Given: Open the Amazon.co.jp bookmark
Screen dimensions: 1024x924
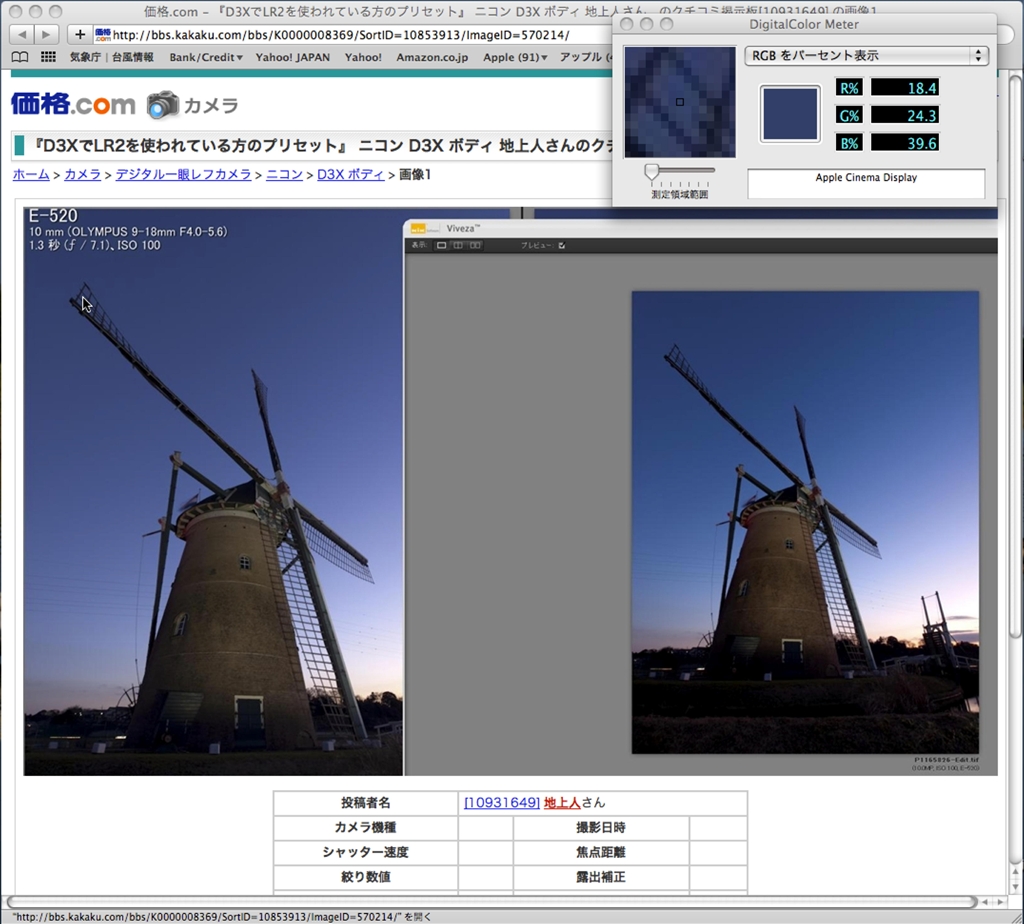Looking at the screenshot, I should pyautogui.click(x=432, y=57).
